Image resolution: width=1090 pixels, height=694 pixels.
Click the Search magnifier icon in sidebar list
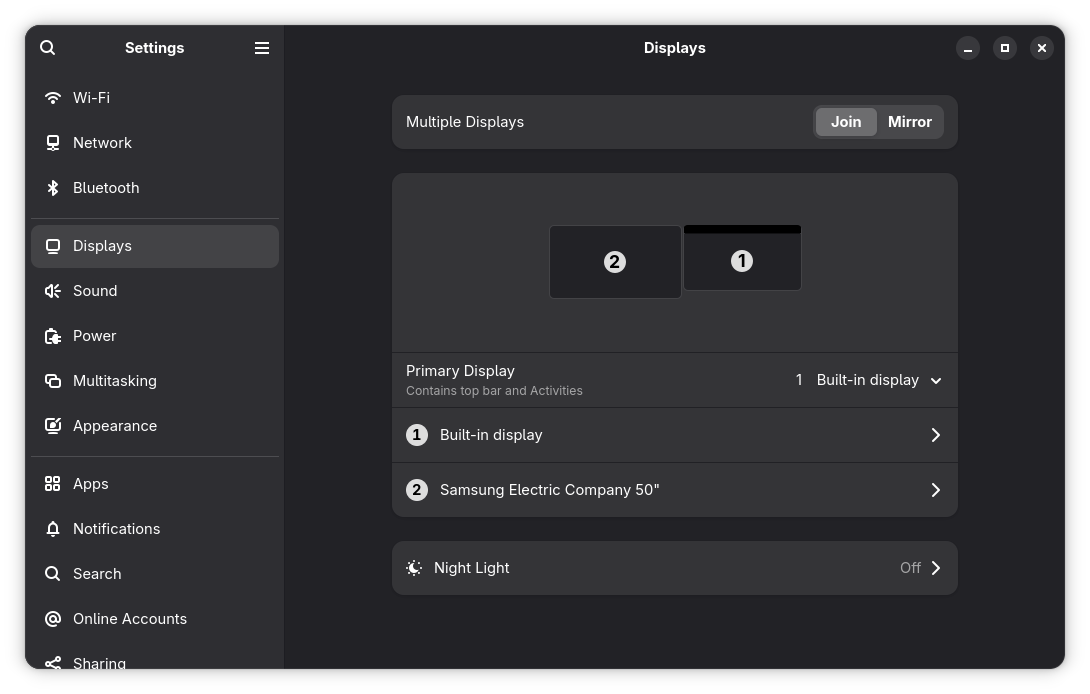53,574
